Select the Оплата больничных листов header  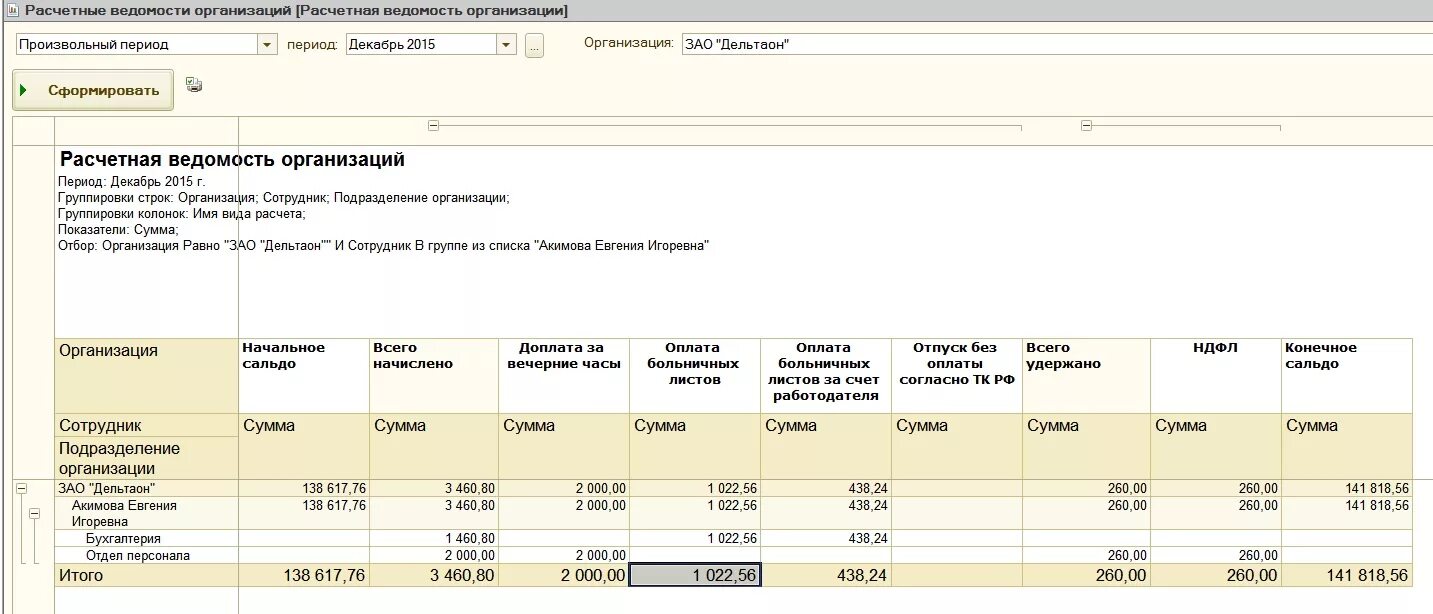pyautogui.click(x=695, y=376)
